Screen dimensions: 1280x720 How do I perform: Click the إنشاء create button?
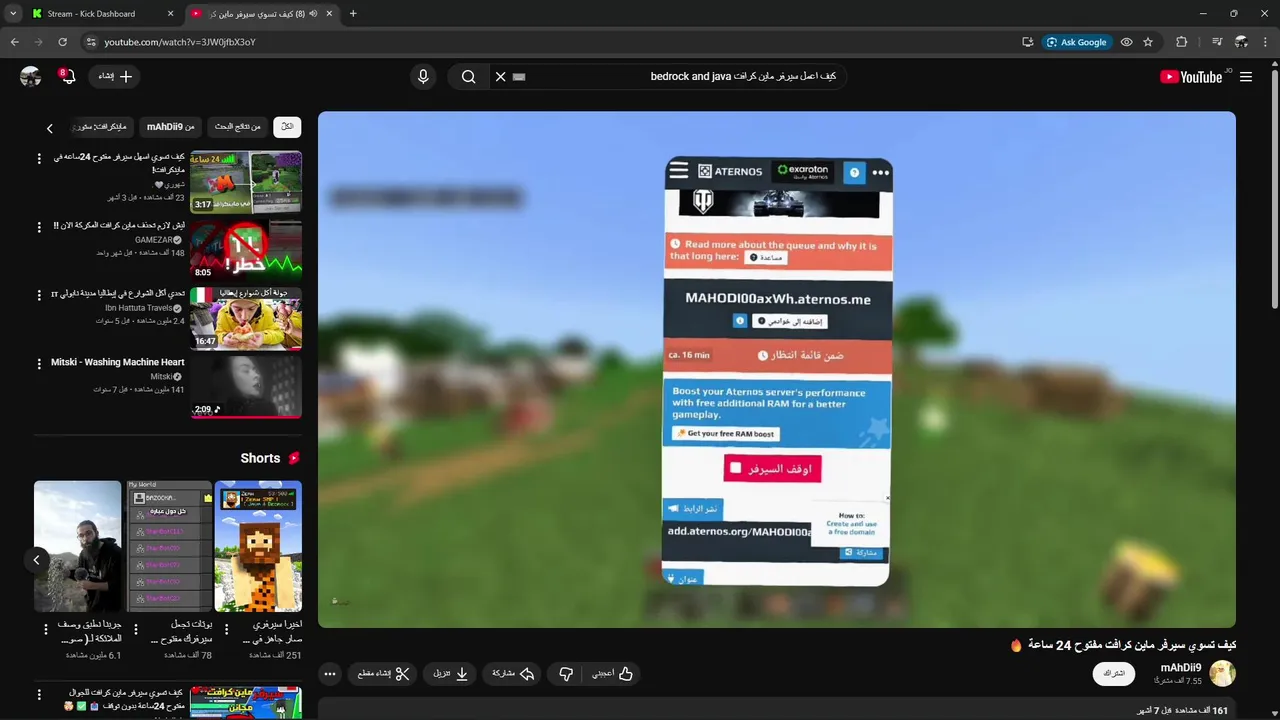pyautogui.click(x=115, y=76)
